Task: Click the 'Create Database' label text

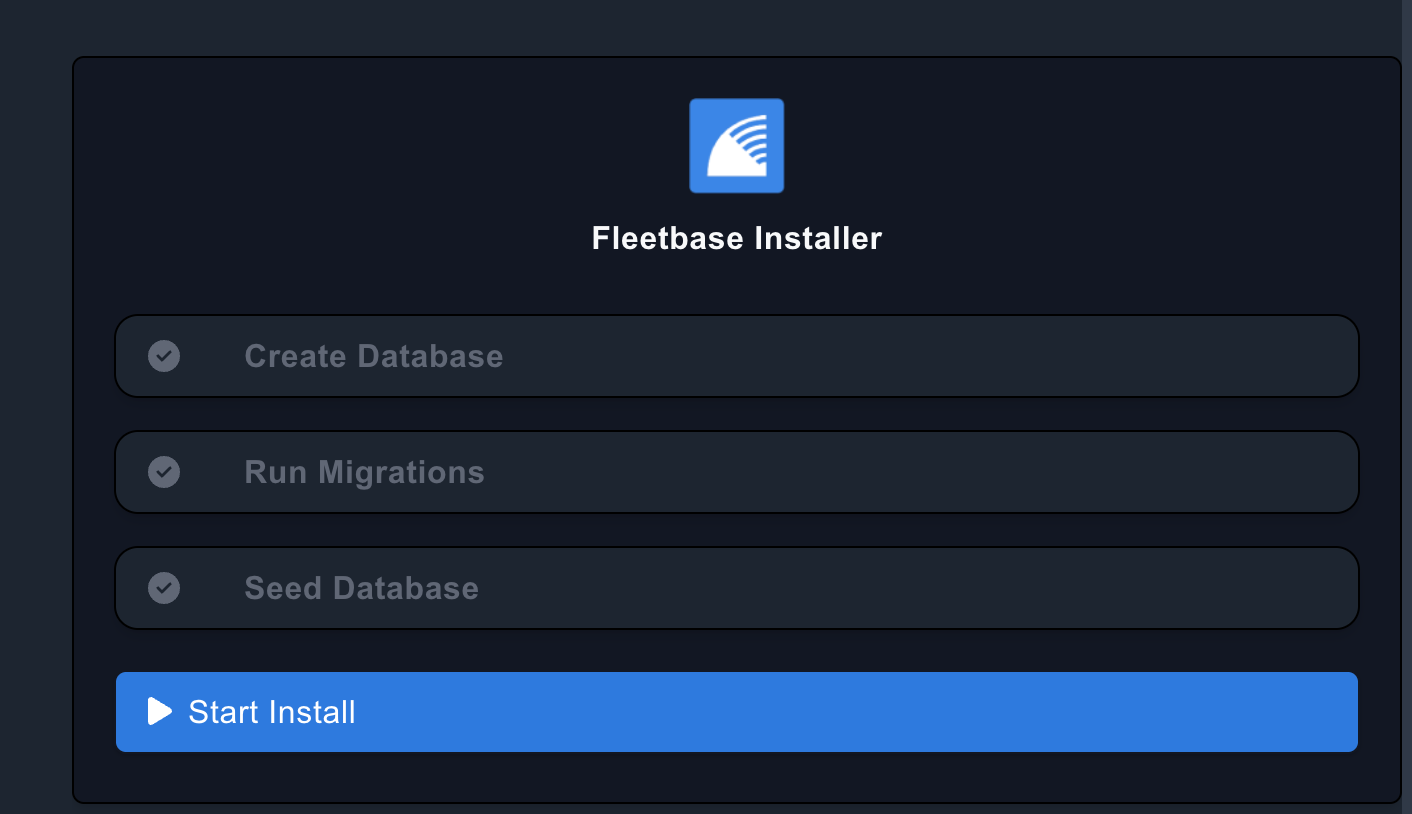Action: (x=374, y=356)
